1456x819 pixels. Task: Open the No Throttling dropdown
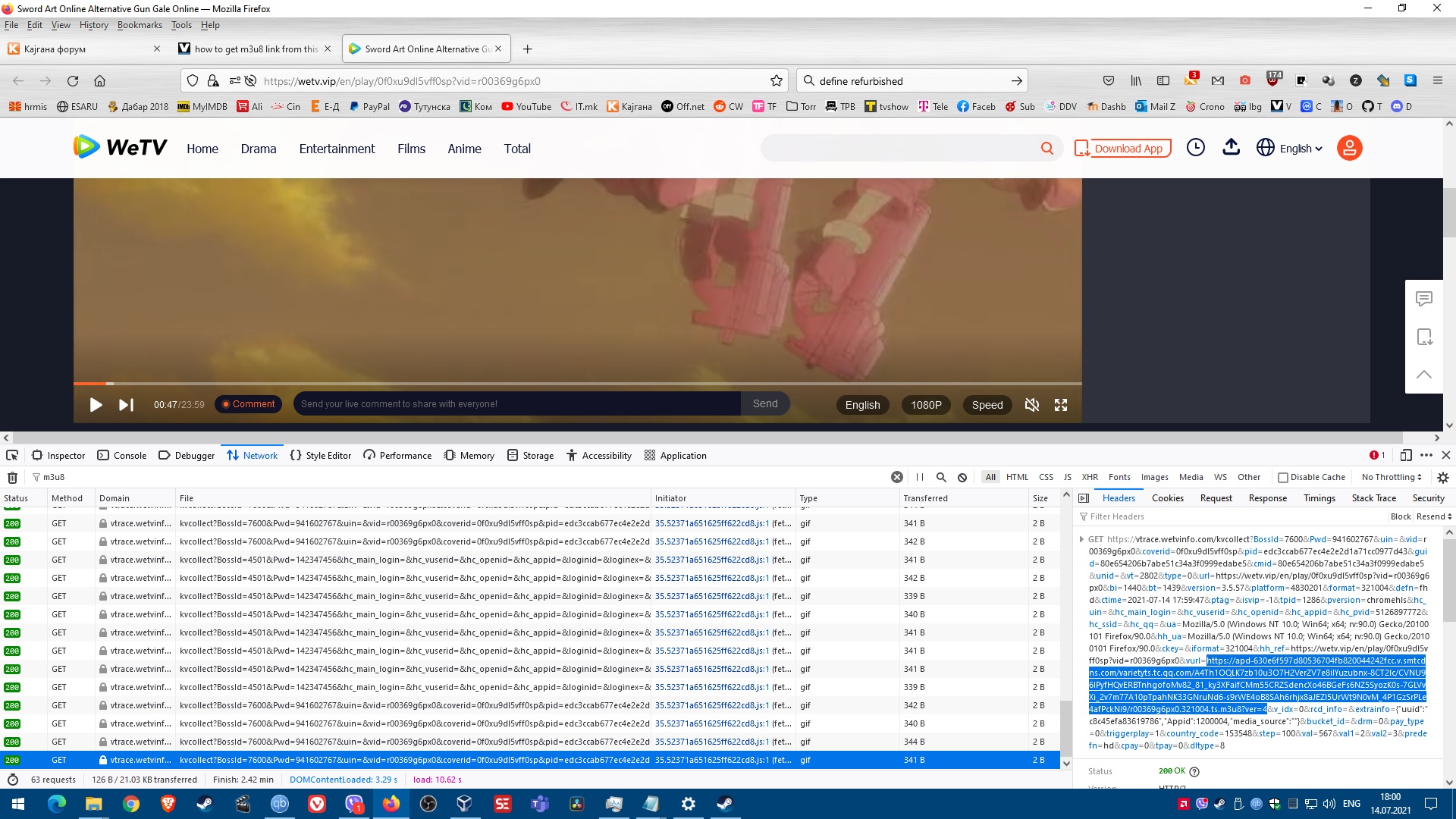[1391, 477]
